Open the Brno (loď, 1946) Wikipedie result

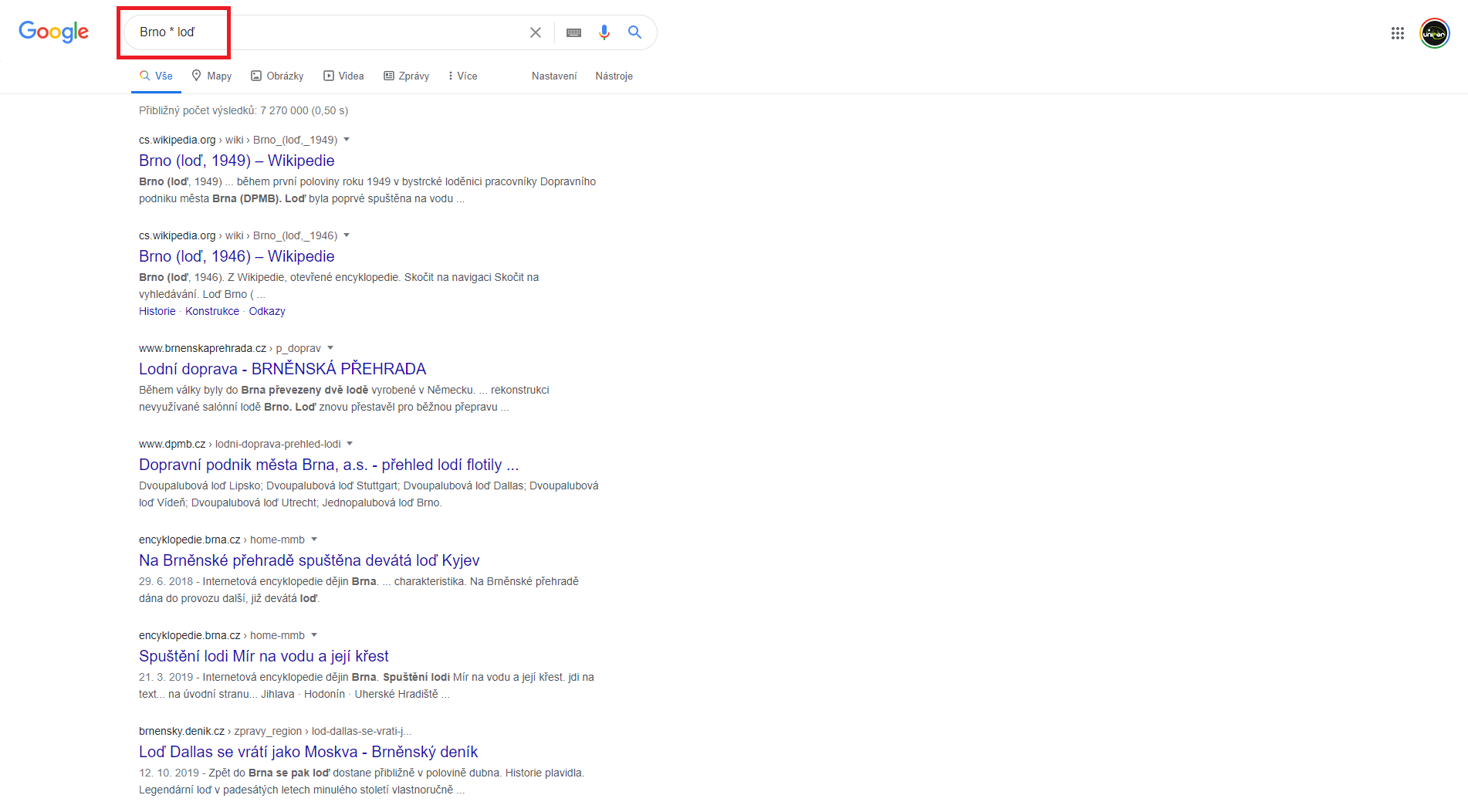236,256
